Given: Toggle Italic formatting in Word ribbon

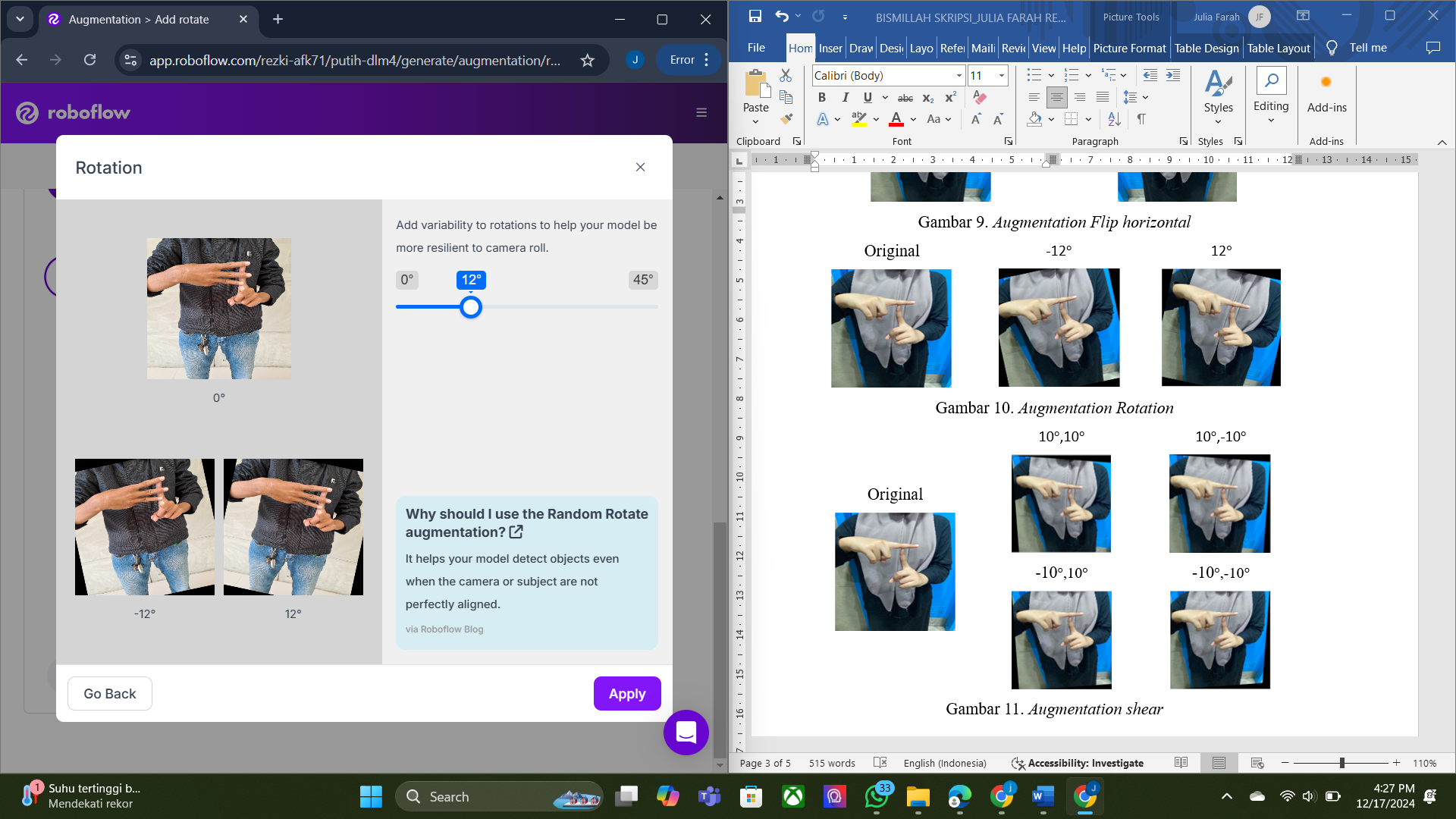Looking at the screenshot, I should point(845,98).
